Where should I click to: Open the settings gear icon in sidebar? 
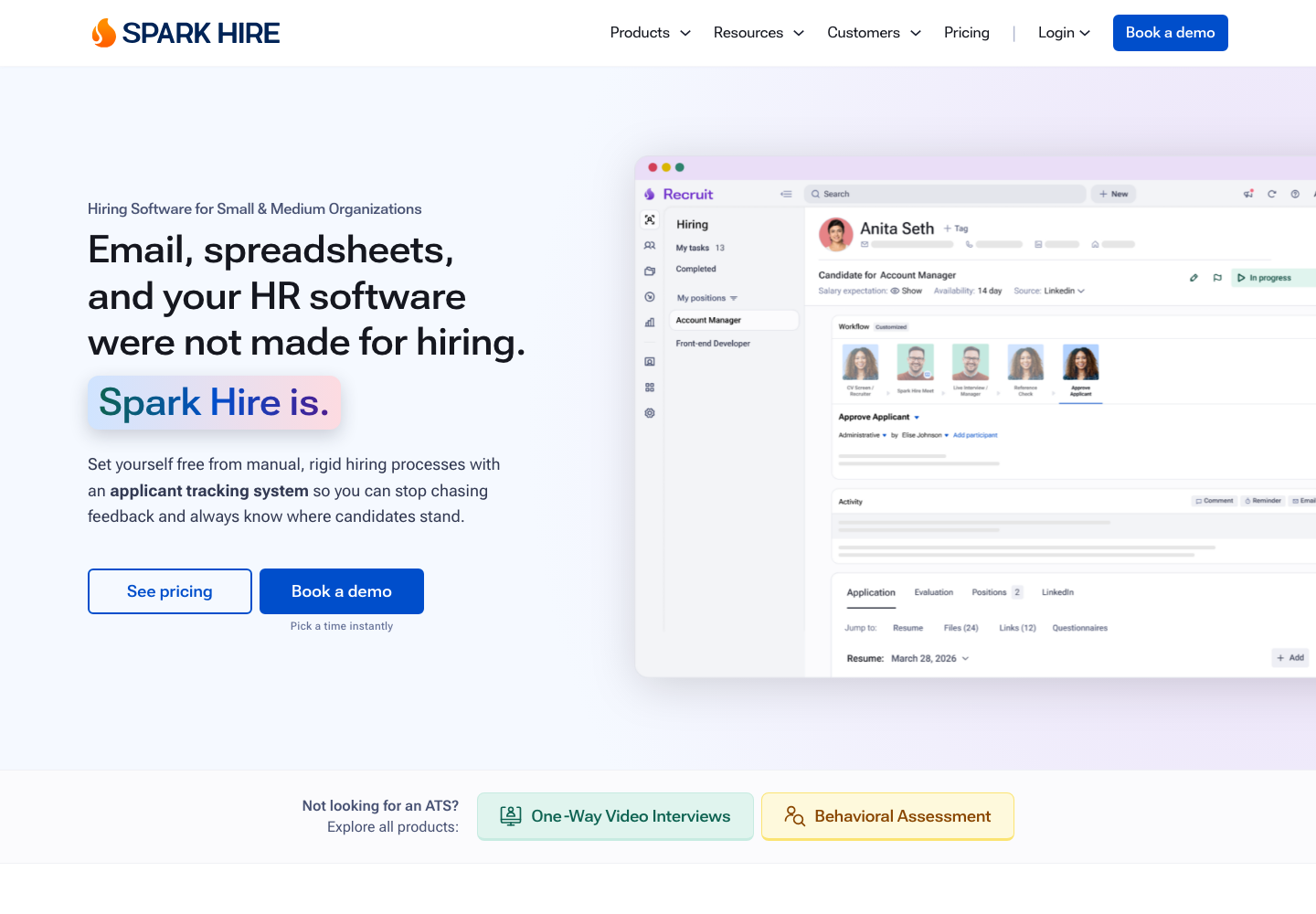point(650,413)
